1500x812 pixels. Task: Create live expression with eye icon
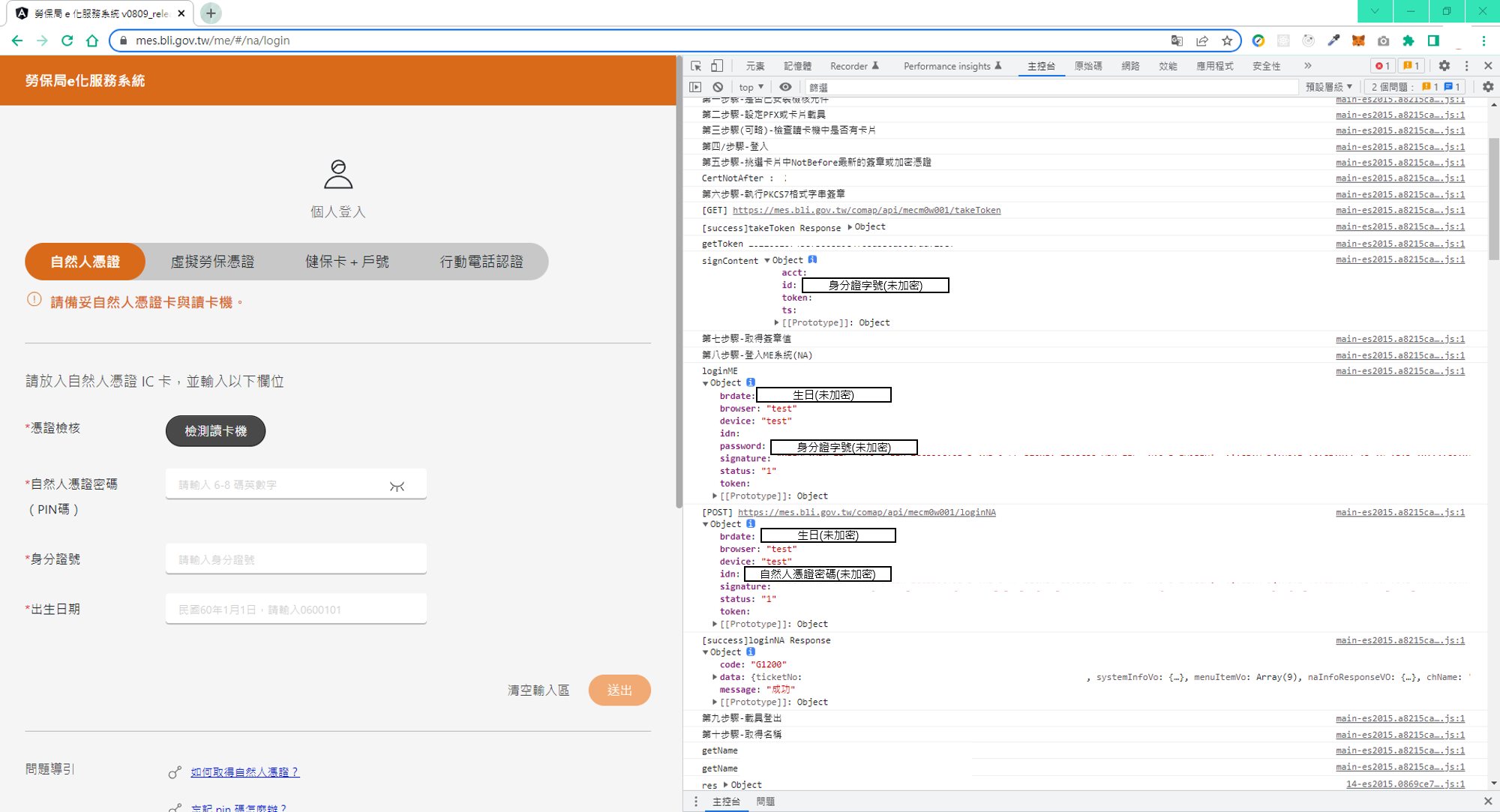coord(785,87)
